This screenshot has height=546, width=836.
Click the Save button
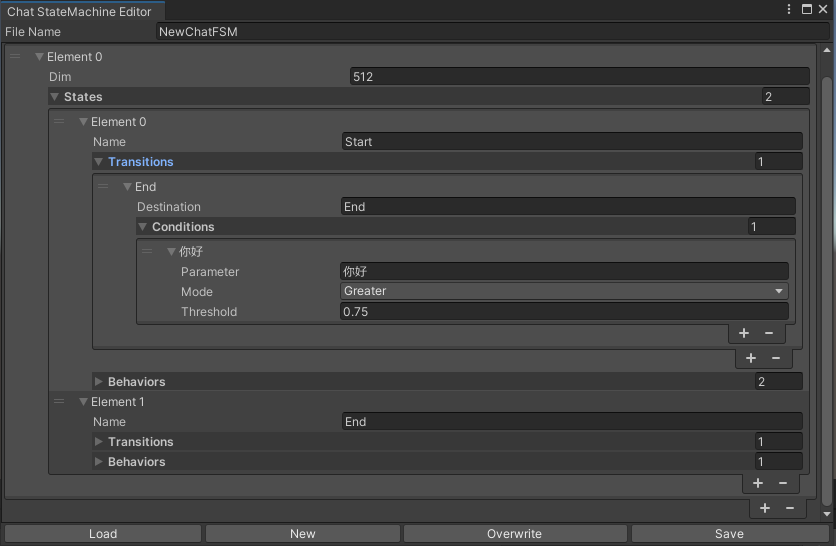pyautogui.click(x=729, y=534)
